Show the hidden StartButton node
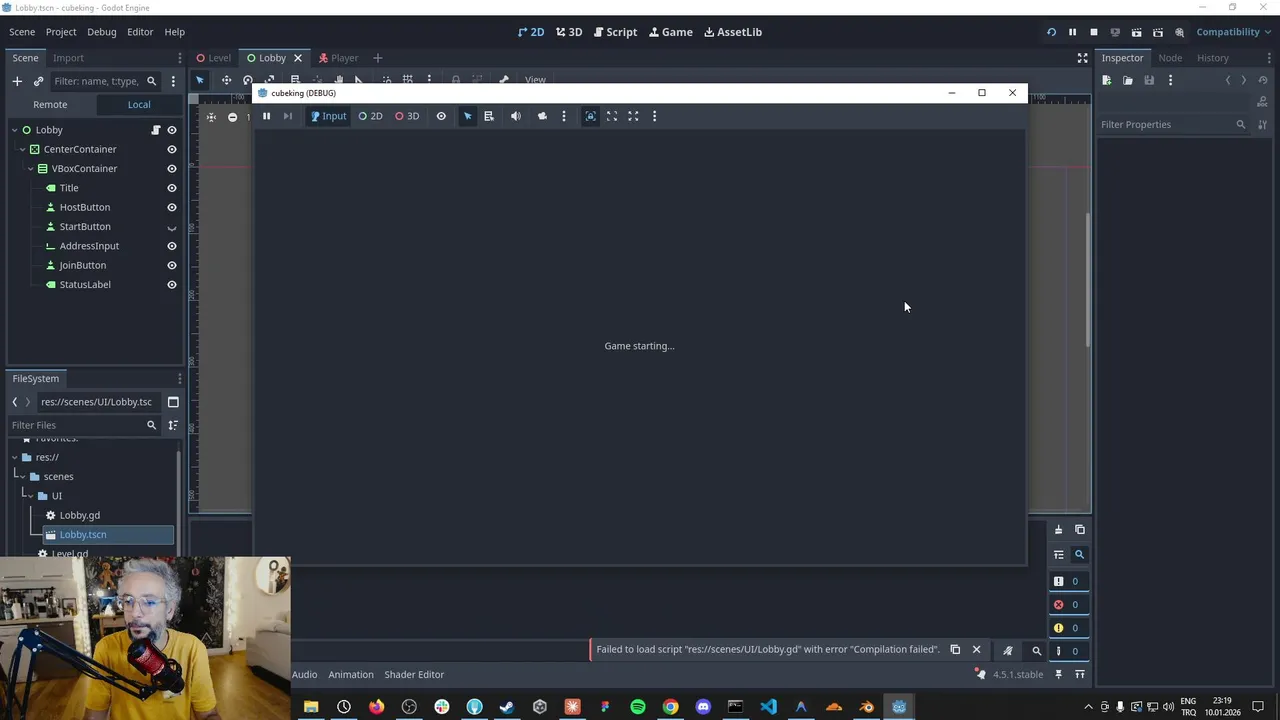Image resolution: width=1280 pixels, height=720 pixels. tap(171, 227)
